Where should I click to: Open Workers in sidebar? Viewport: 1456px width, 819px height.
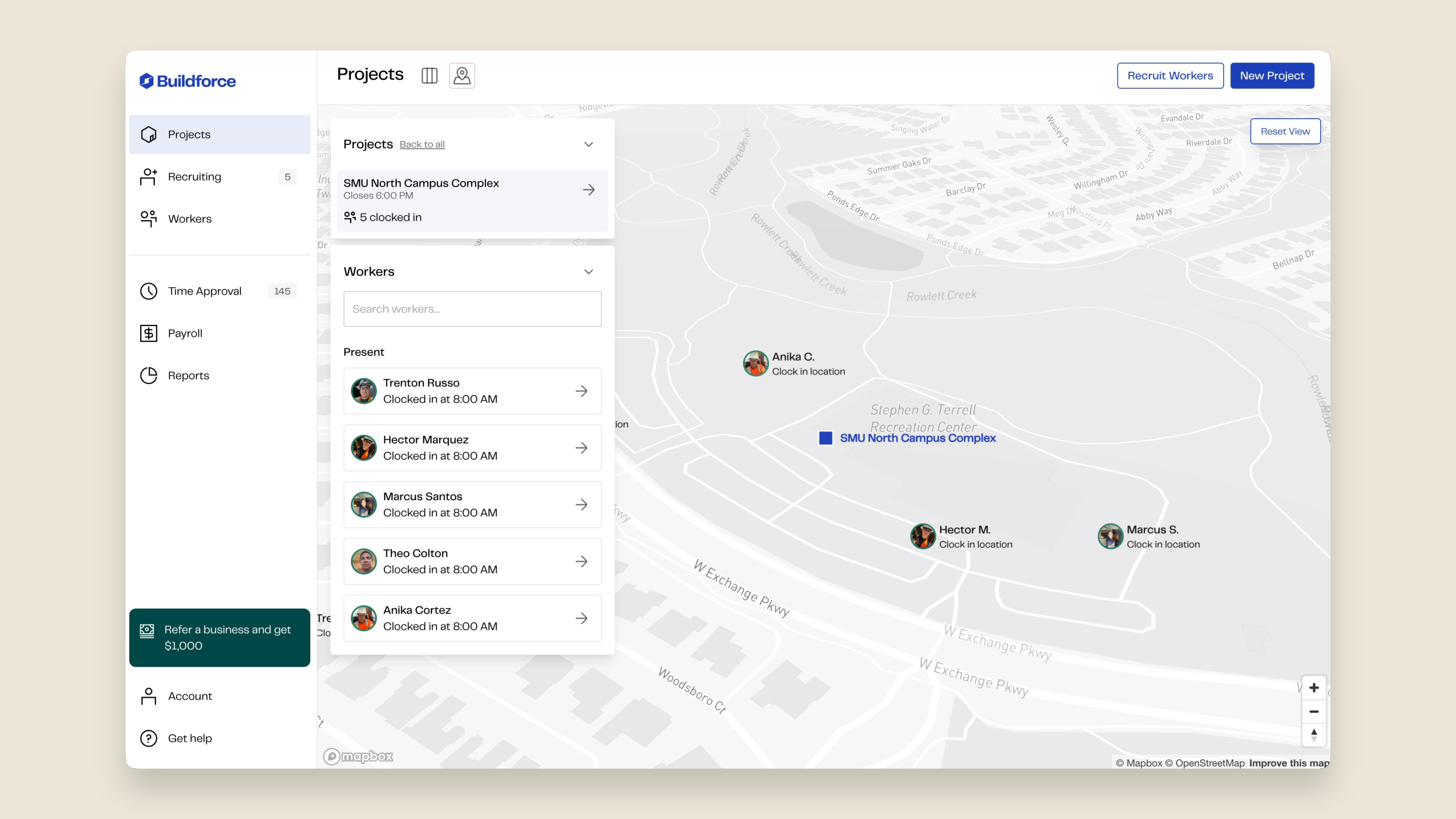[x=219, y=219]
